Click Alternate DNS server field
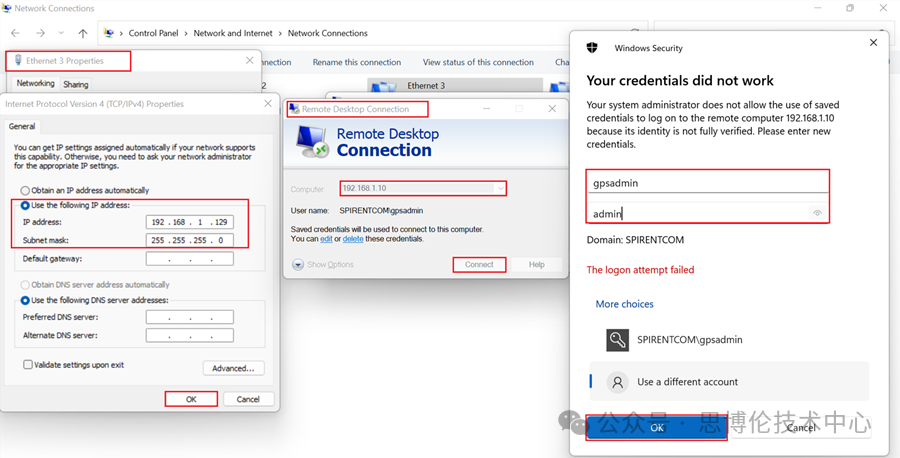 189,335
